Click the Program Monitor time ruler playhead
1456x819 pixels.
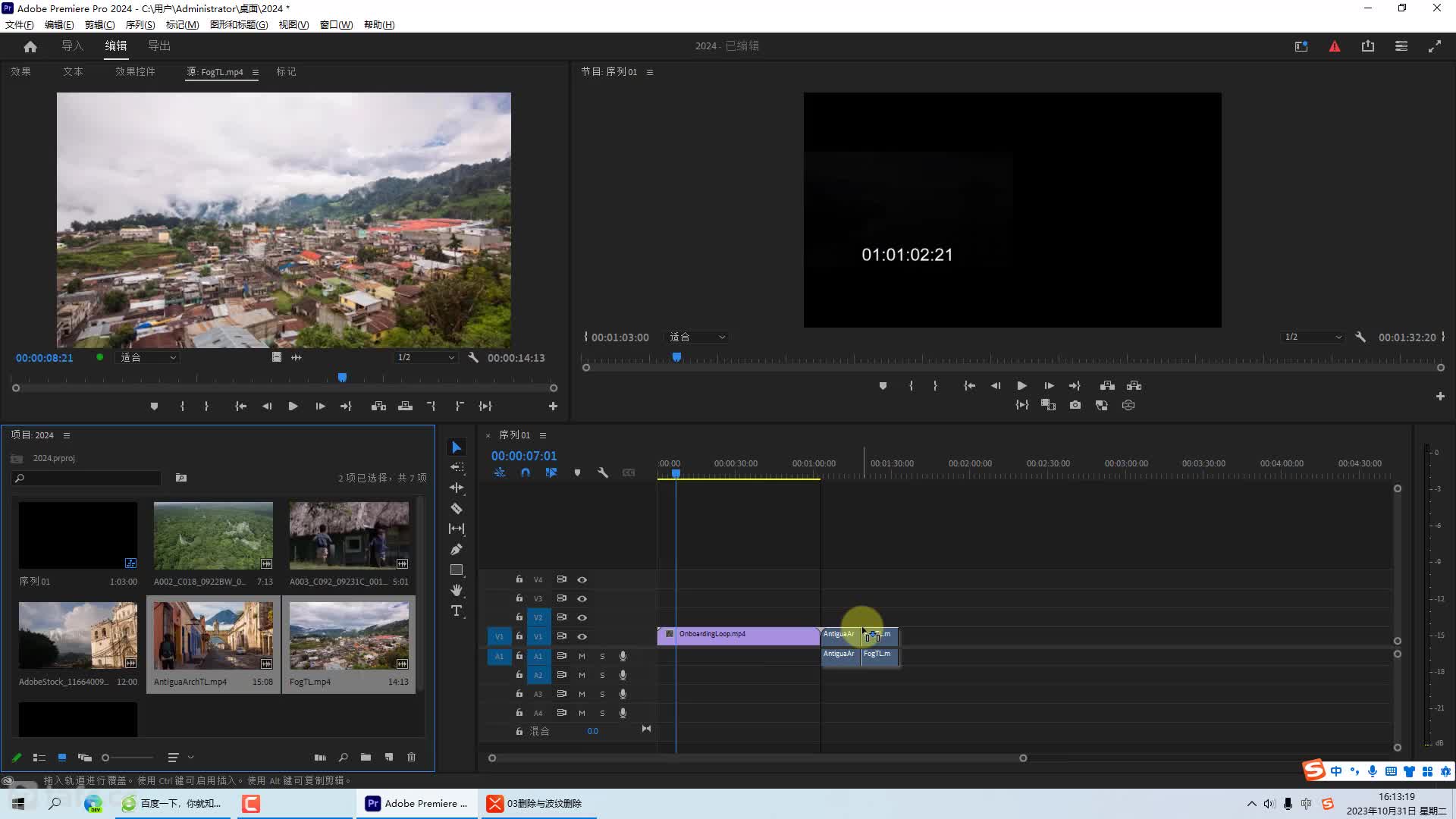click(676, 357)
